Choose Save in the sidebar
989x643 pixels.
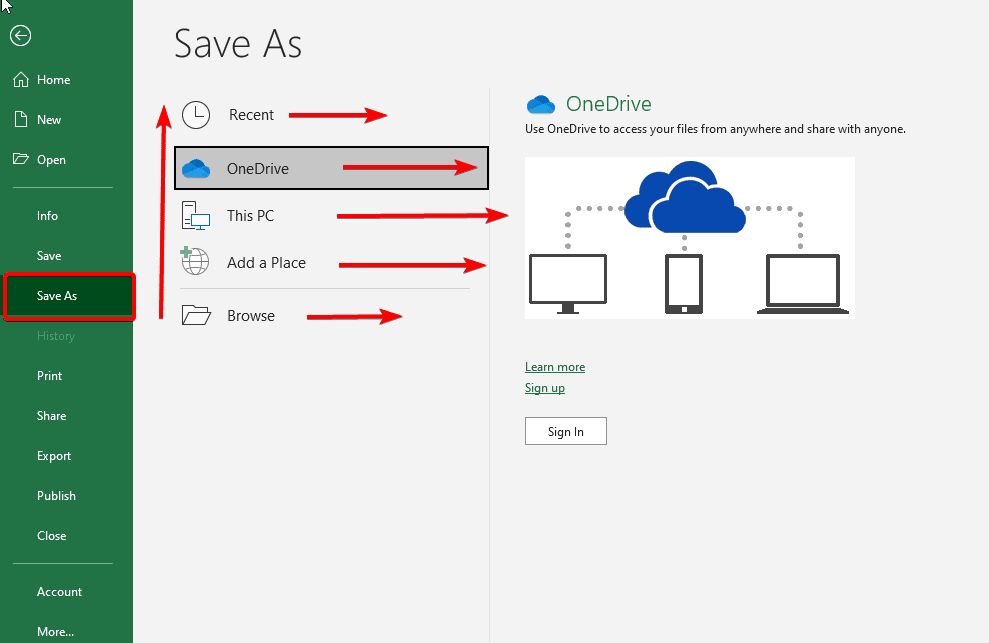[66, 256]
